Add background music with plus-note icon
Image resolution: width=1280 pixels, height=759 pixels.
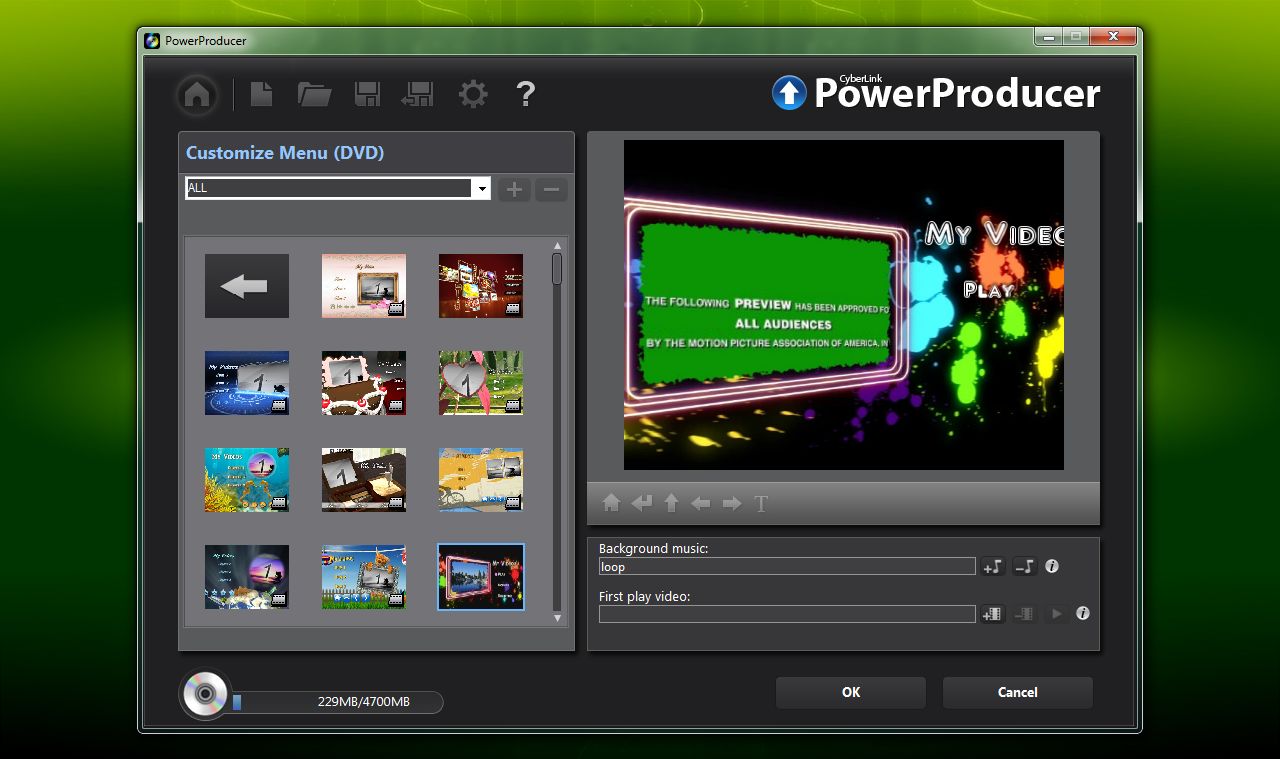(x=992, y=566)
